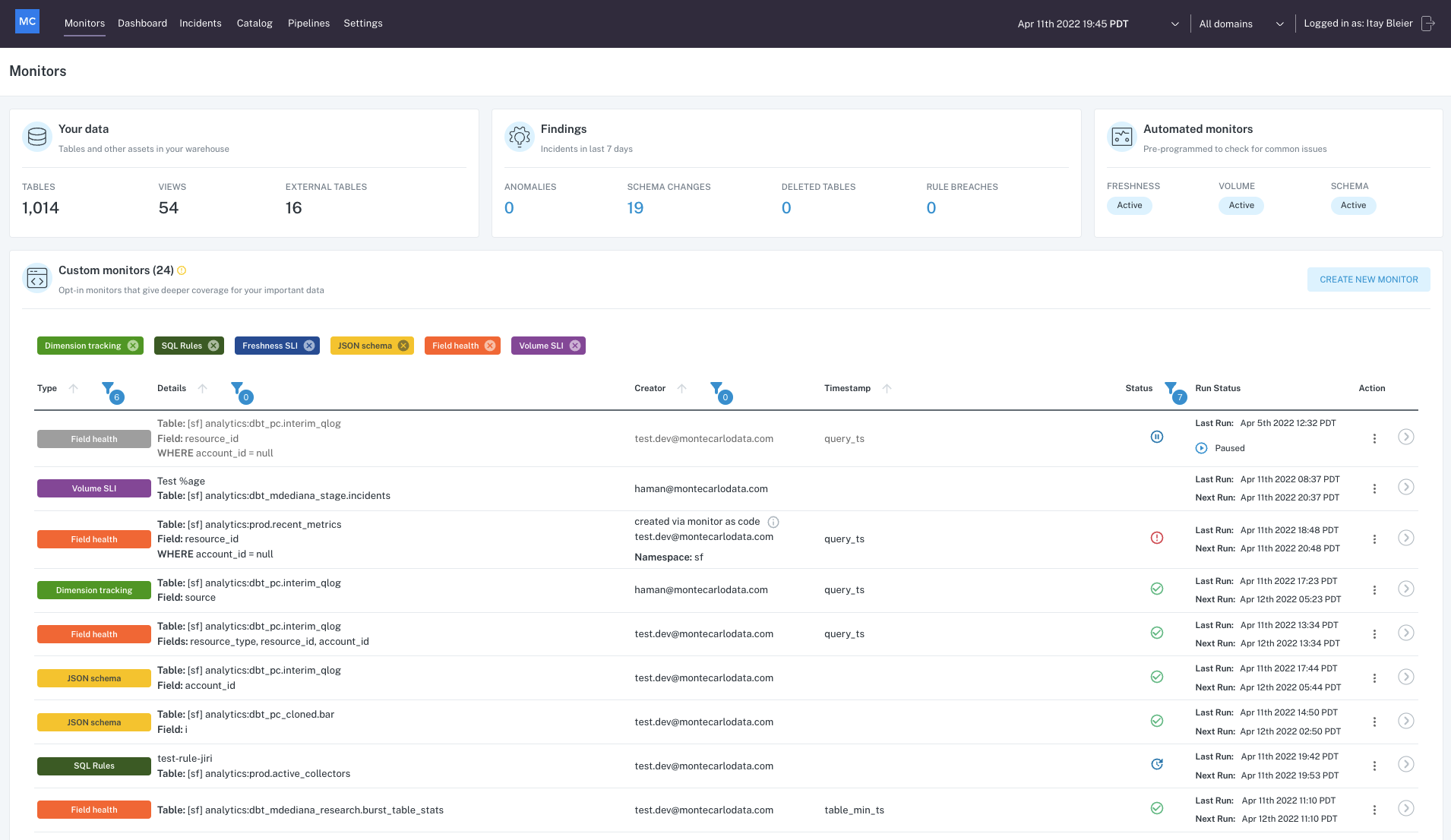Sort by Type using the arrow
Image resolution: width=1451 pixels, height=840 pixels.
pyautogui.click(x=74, y=388)
